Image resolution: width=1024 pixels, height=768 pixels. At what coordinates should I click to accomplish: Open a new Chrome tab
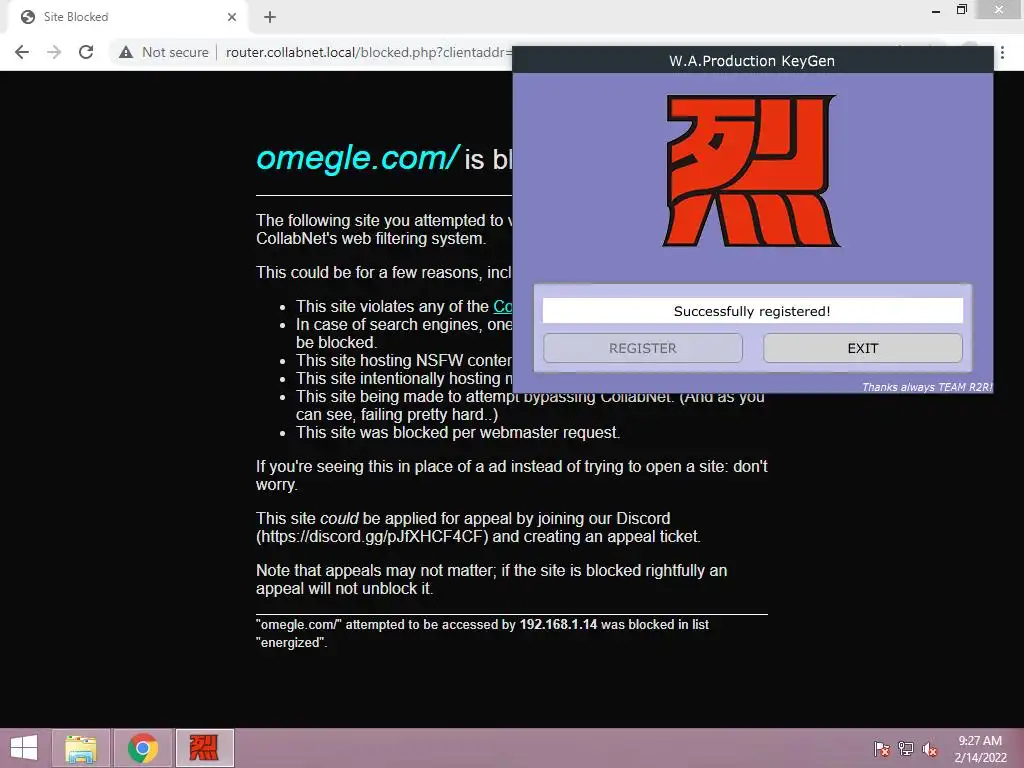point(270,17)
